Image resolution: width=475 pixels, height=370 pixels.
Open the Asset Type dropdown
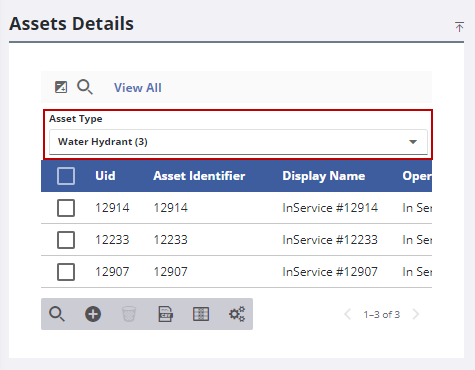[x=238, y=142]
